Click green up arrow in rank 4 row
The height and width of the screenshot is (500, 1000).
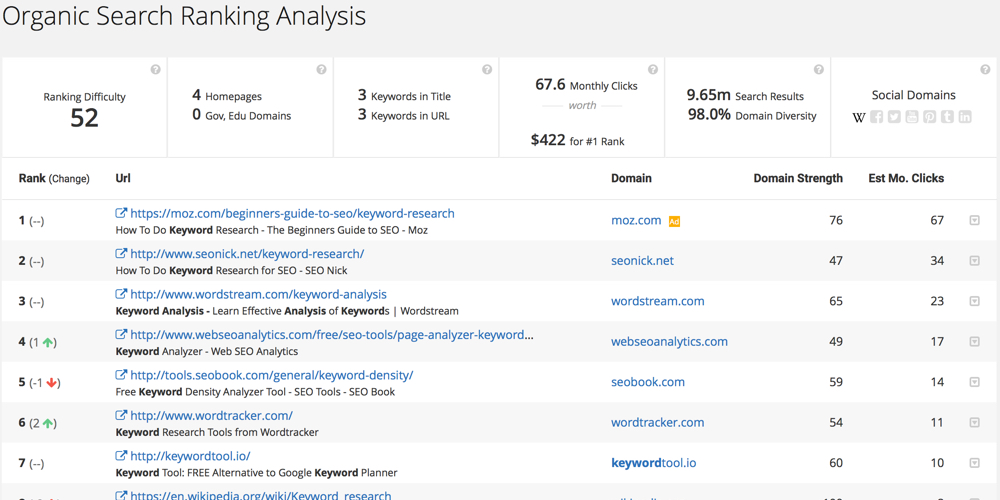(48, 342)
